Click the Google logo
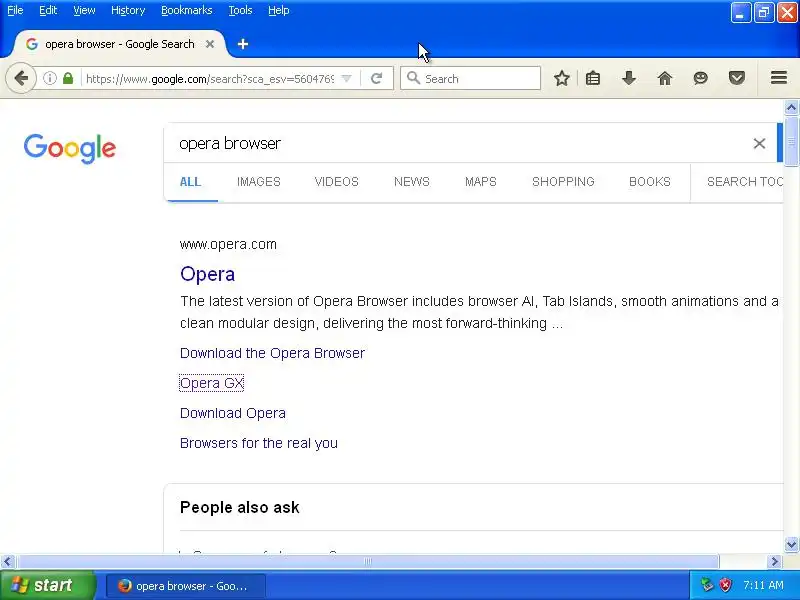This screenshot has width=800, height=600. (70, 148)
